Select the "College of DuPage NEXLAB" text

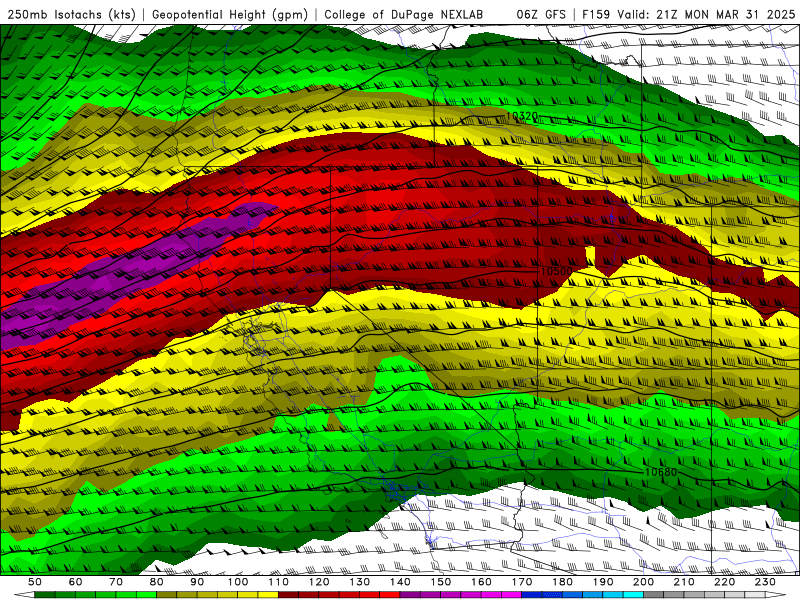(x=404, y=15)
